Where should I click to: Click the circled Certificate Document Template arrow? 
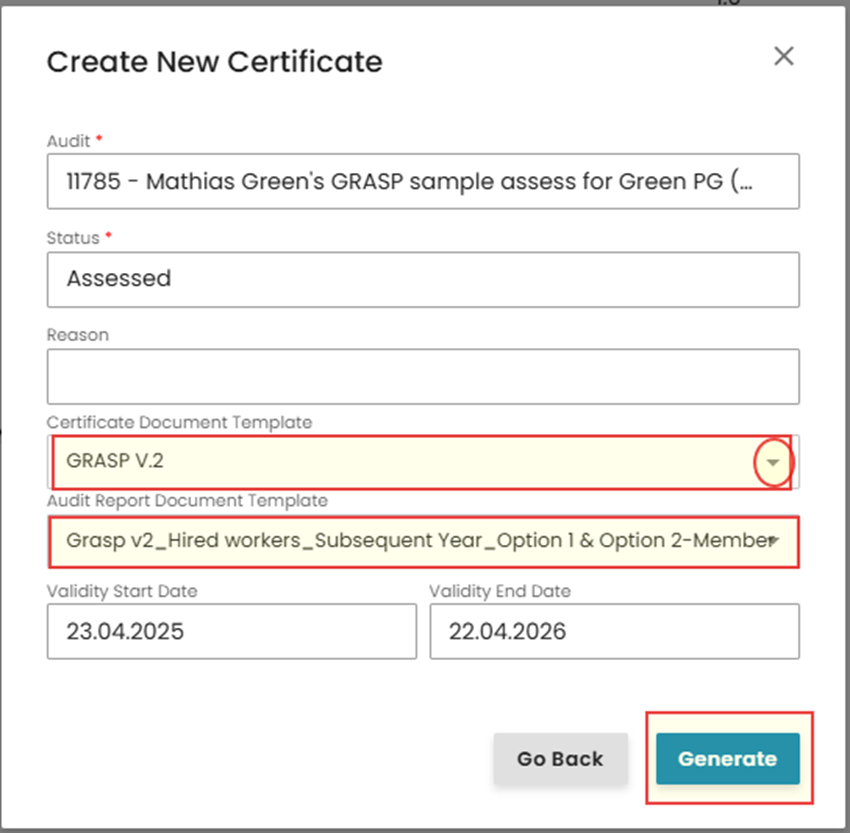[x=772, y=463]
